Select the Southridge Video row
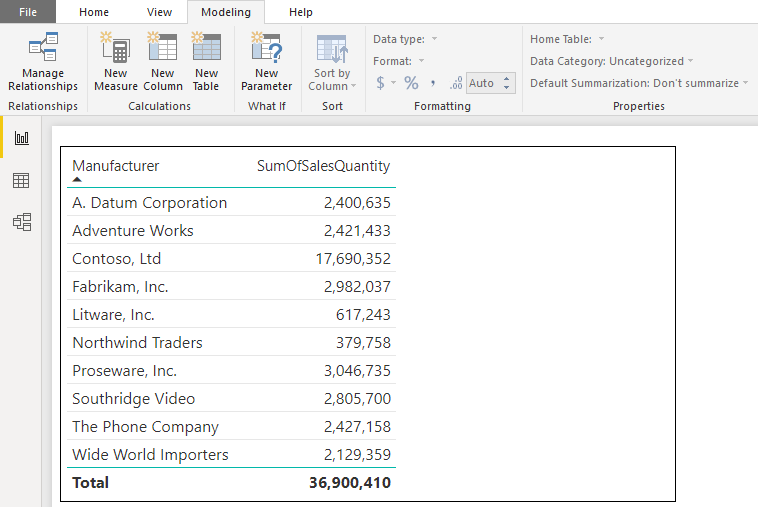Screen dimensions: 758x507 [x=232, y=399]
